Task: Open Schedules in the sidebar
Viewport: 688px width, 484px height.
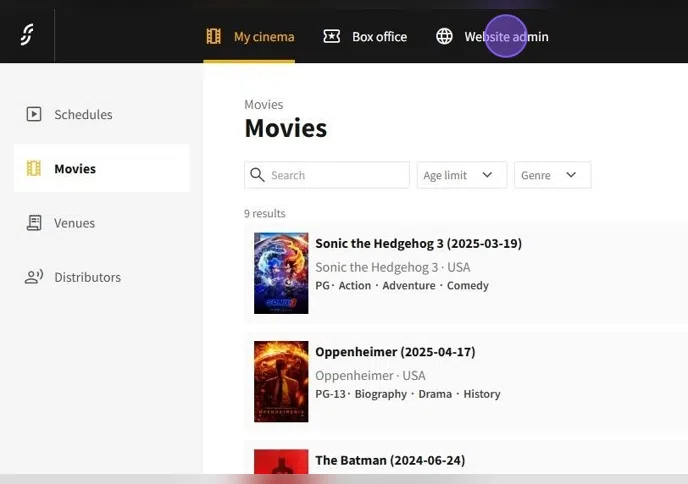Action: [83, 114]
